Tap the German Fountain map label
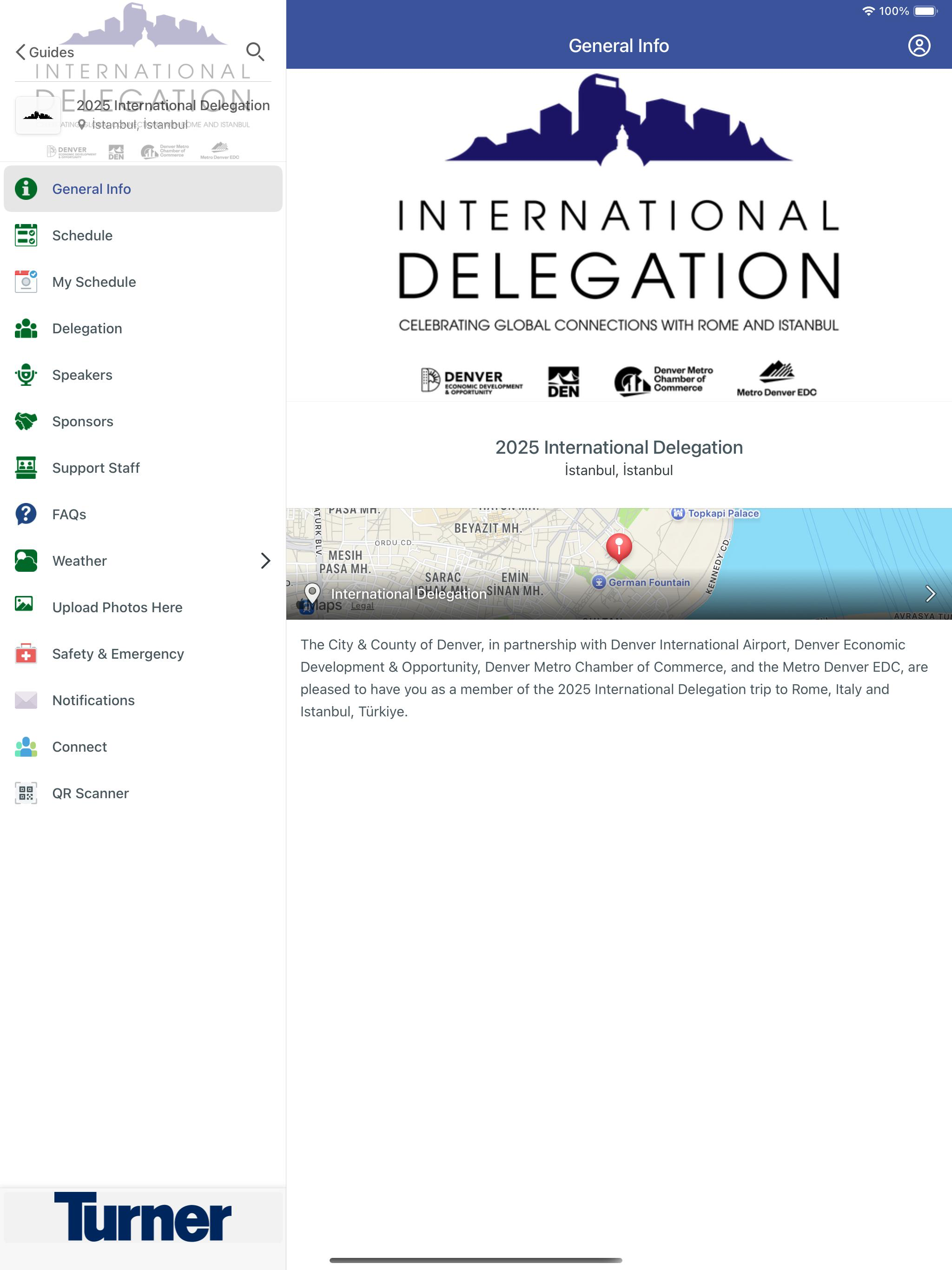The width and height of the screenshot is (952, 1270). [641, 582]
